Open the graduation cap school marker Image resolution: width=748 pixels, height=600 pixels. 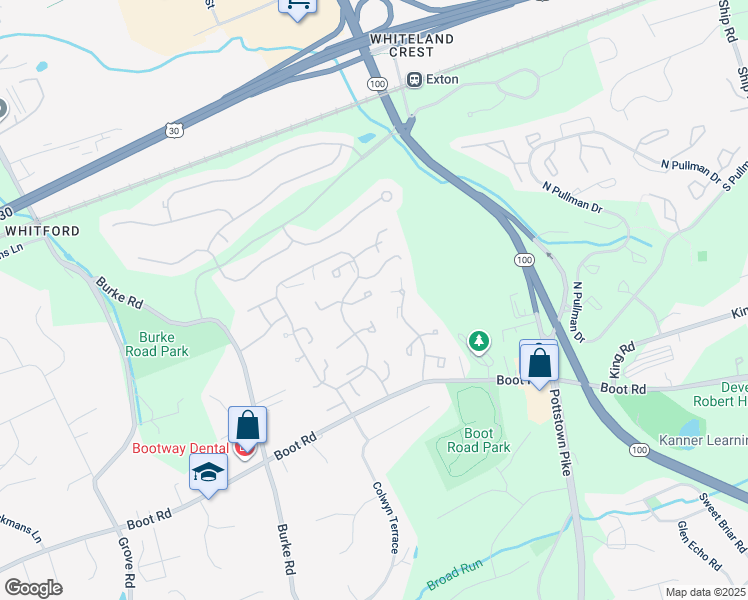208,476
